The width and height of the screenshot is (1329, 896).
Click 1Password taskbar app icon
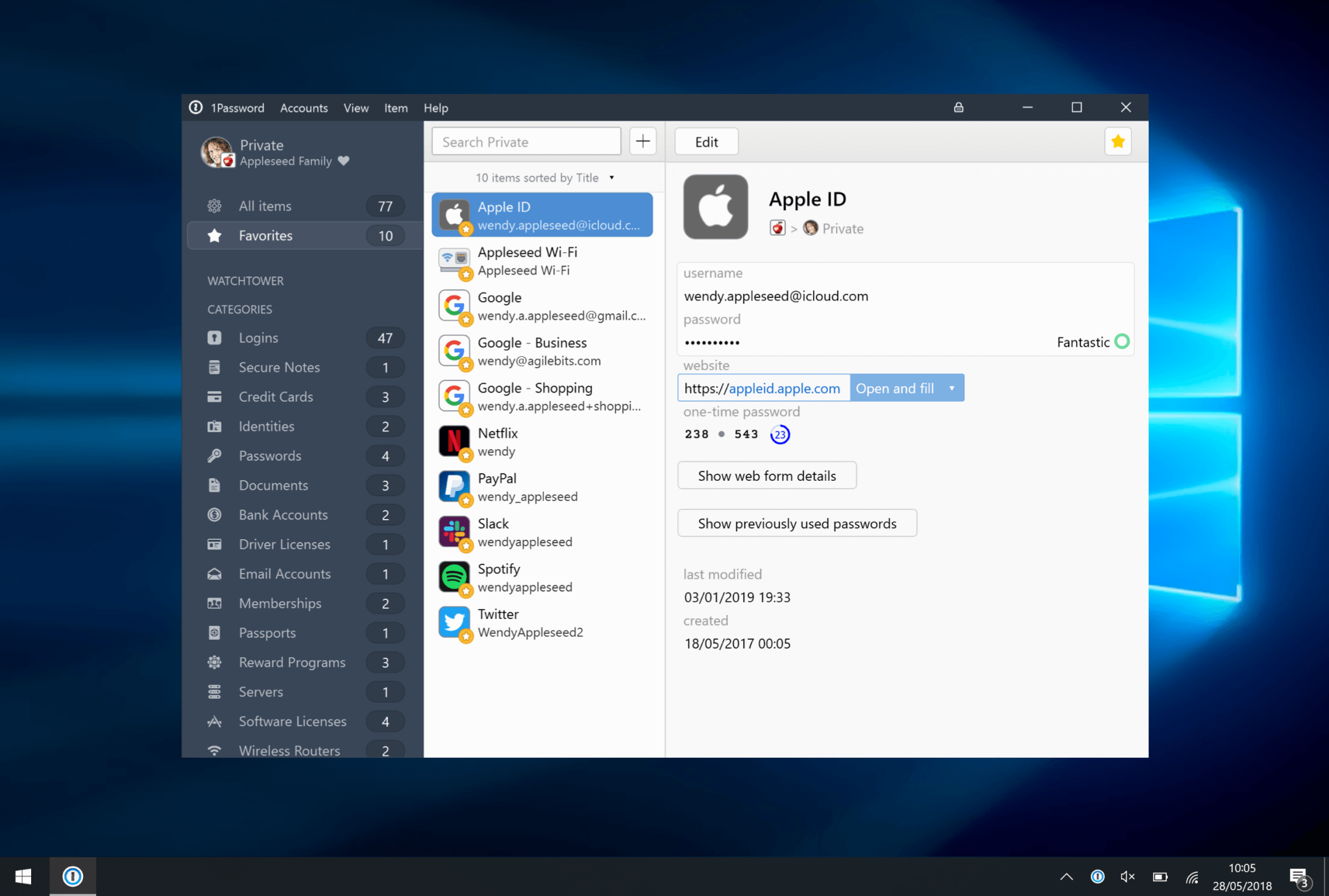[x=73, y=877]
